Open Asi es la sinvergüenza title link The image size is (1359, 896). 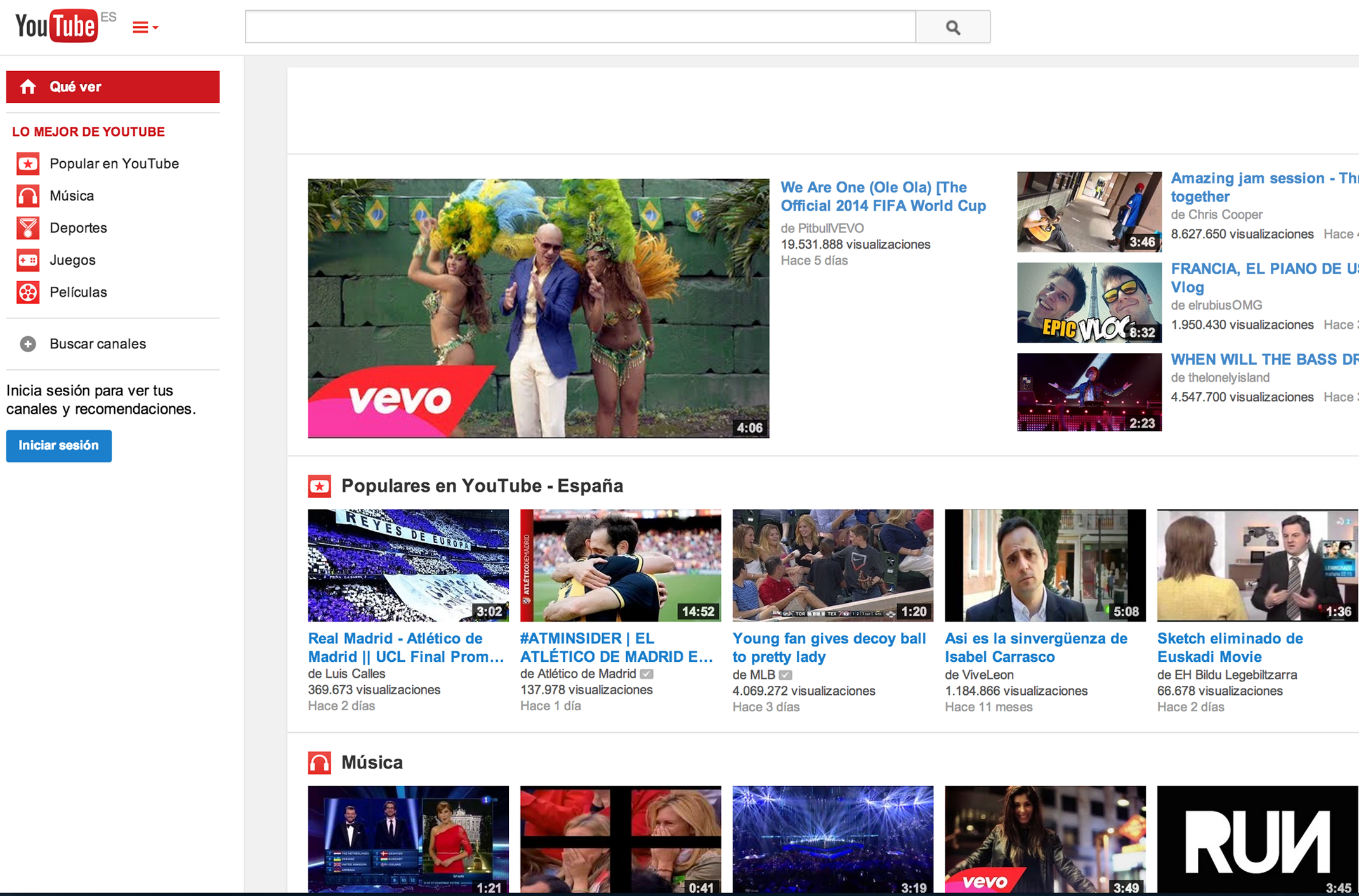click(x=1036, y=647)
